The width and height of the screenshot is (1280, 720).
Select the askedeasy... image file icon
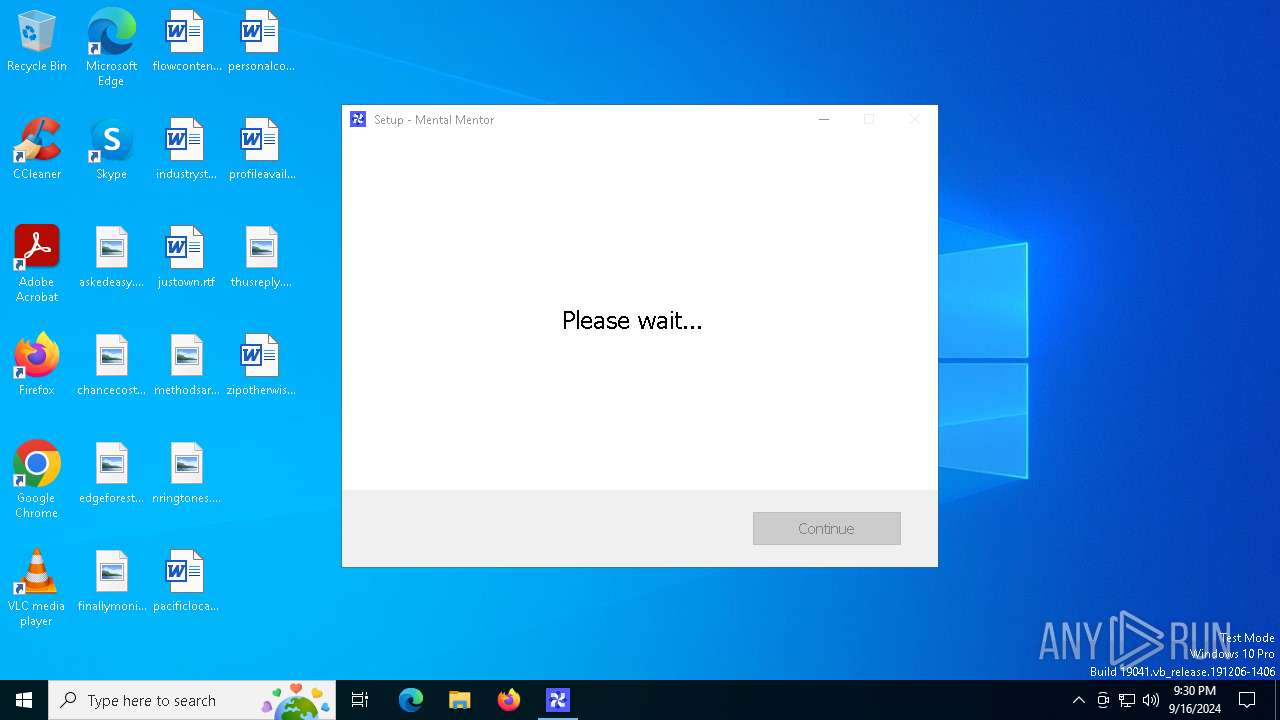click(x=111, y=257)
